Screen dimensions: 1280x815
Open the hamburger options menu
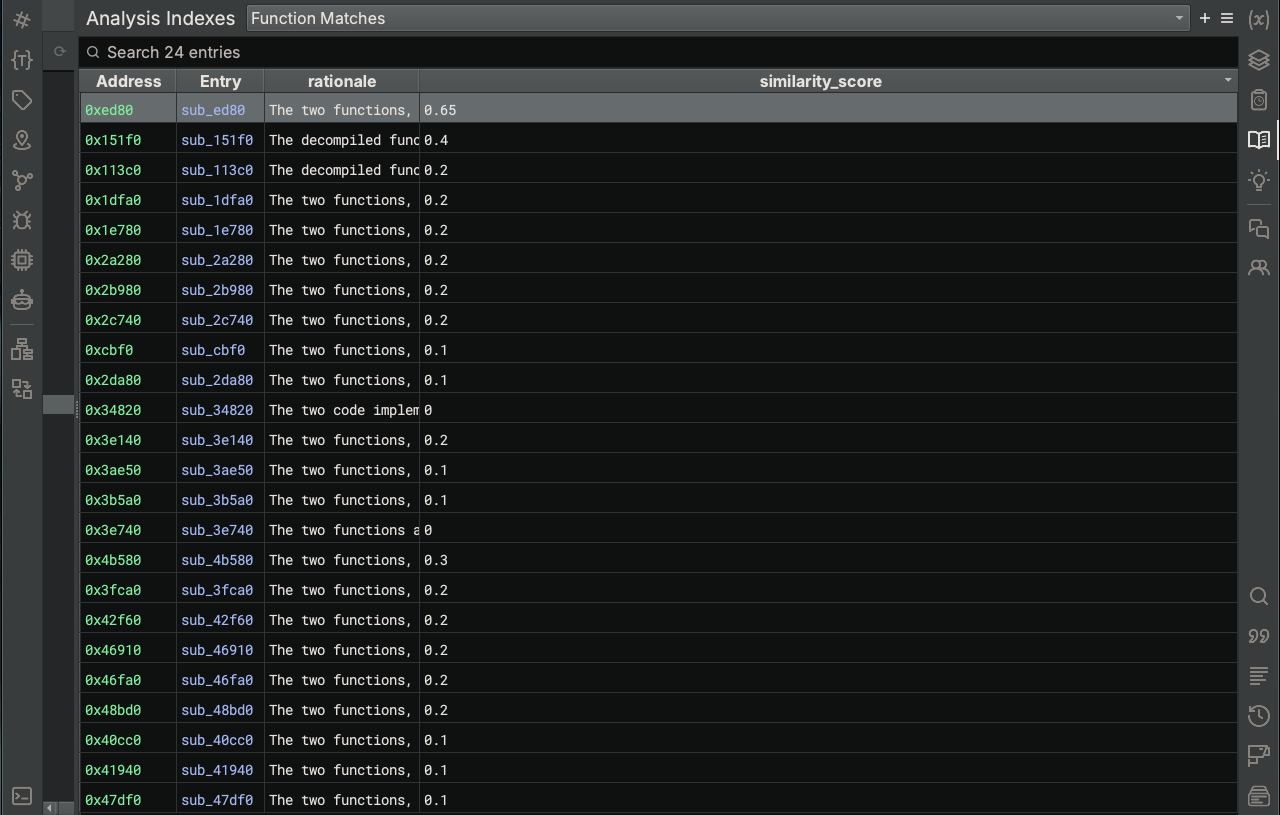[x=1227, y=18]
